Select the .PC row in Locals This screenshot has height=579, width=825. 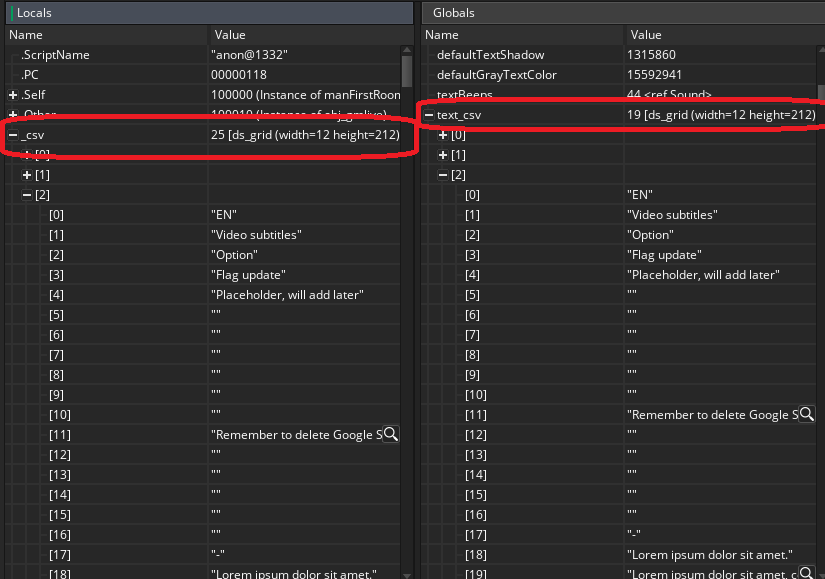pos(203,75)
